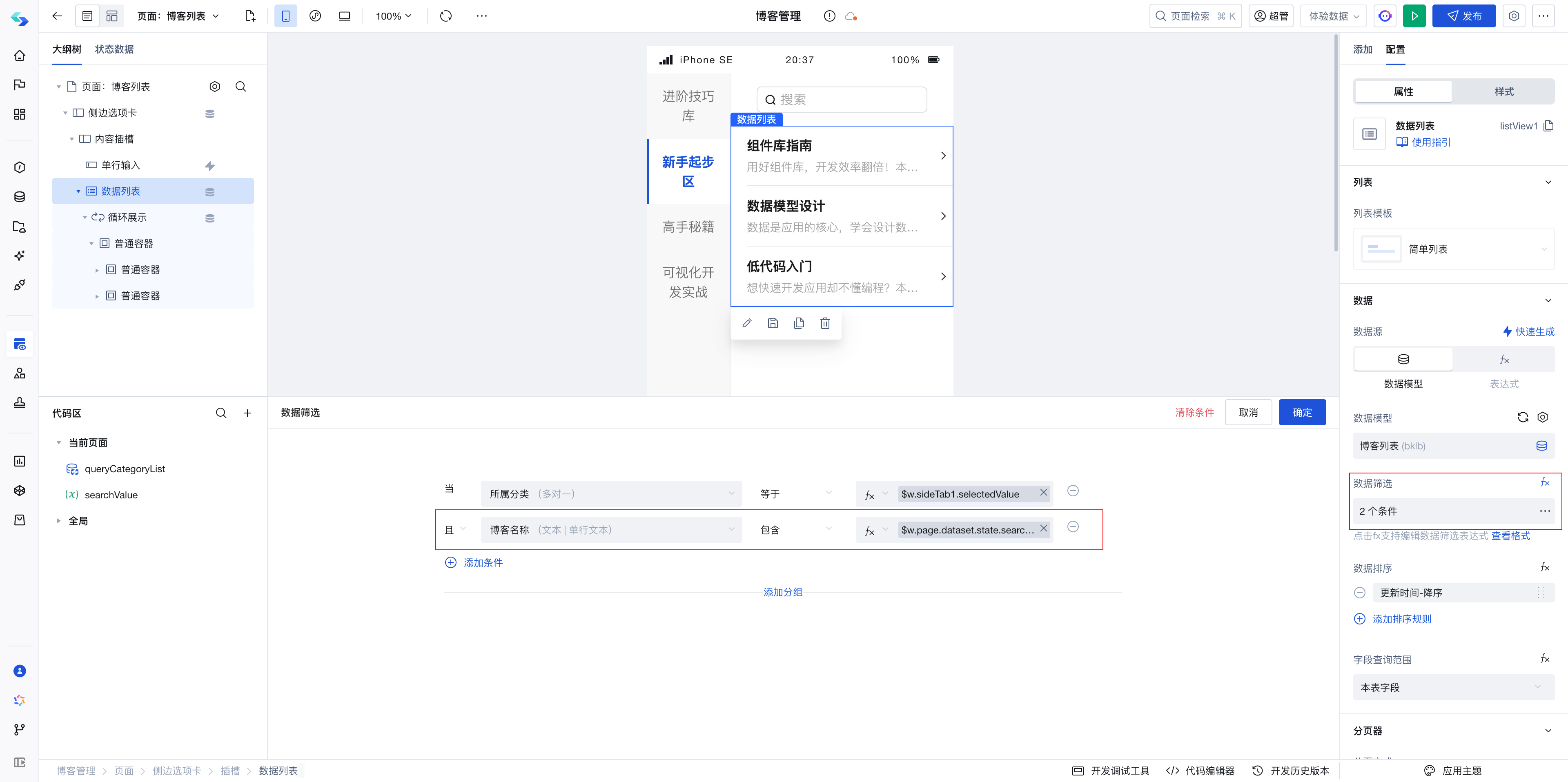This screenshot has height=782, width=1568.
Task: Select the desktop laptop preview icon
Action: point(345,16)
